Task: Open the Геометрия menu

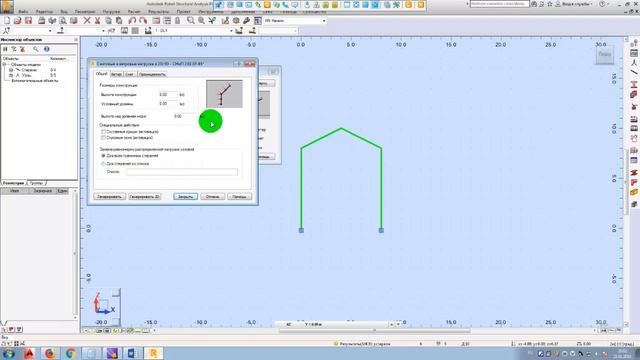Action: pos(85,11)
